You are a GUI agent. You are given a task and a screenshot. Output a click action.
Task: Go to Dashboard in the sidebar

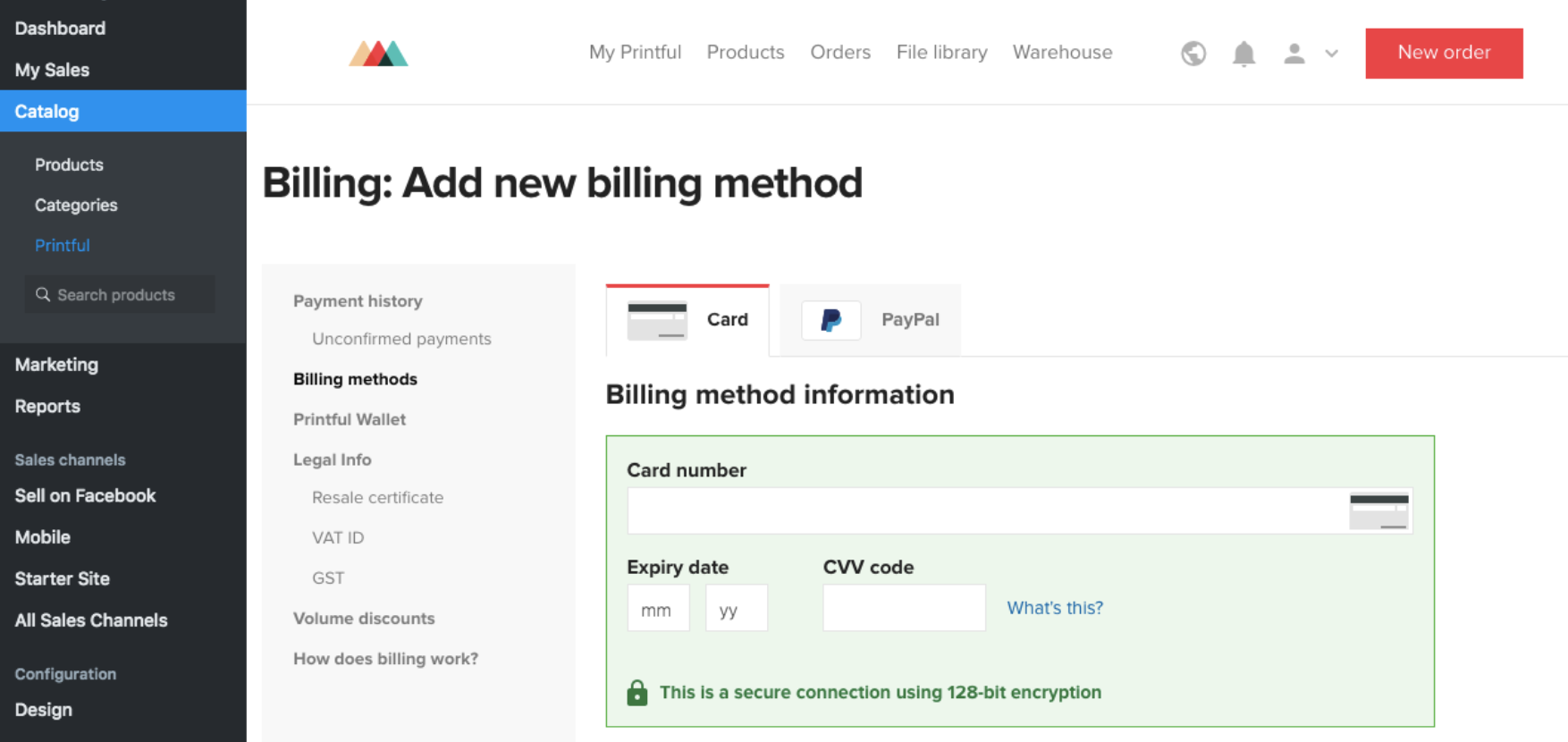point(60,28)
